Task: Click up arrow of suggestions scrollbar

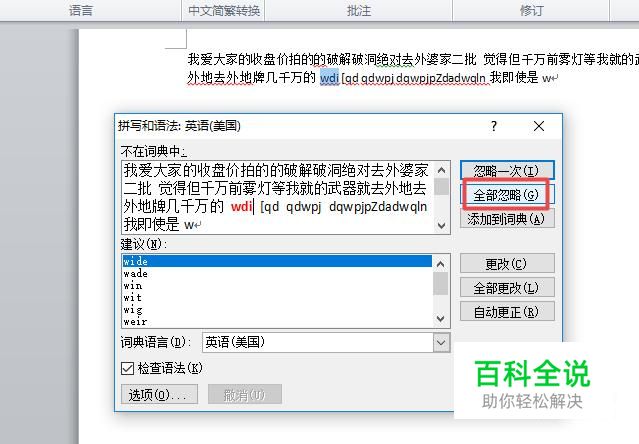Action: [441, 264]
